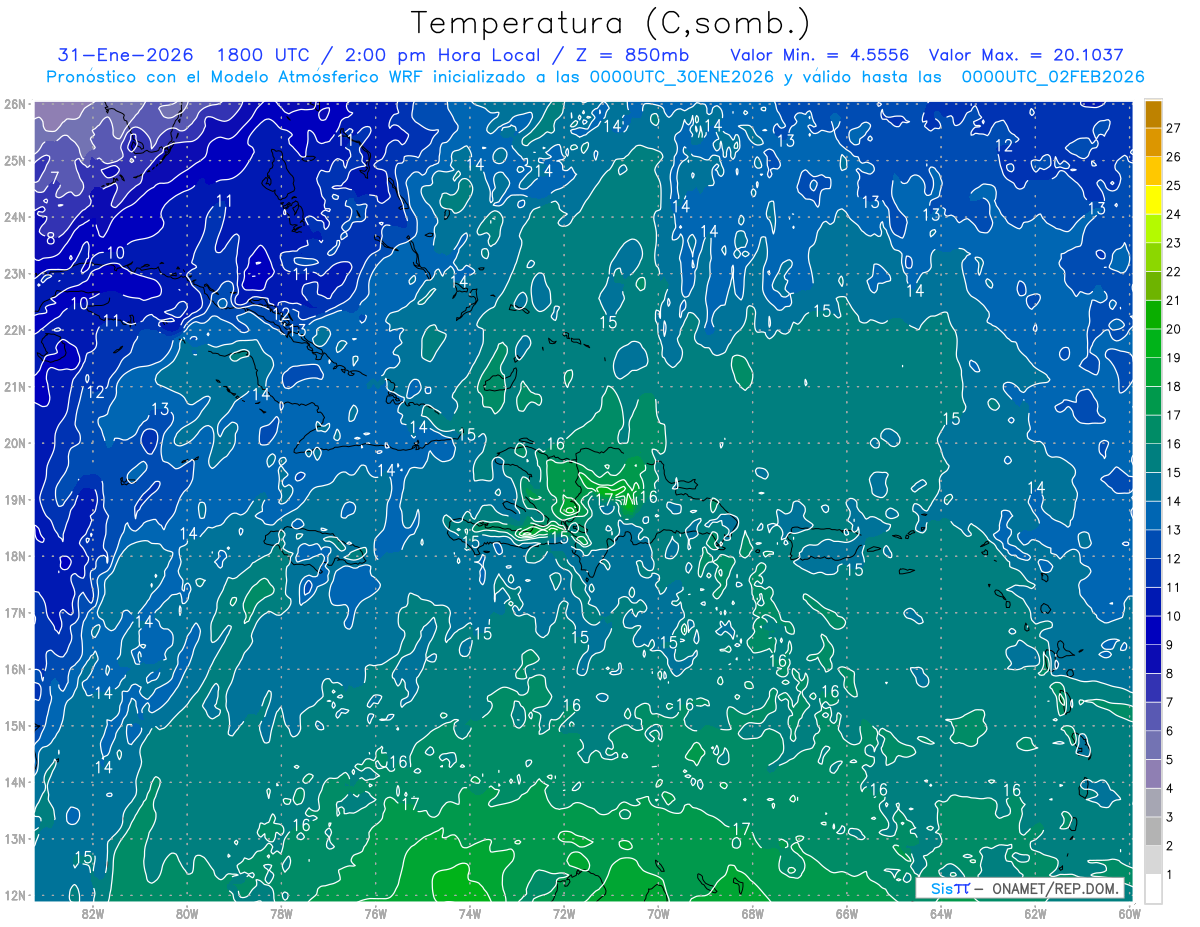Select 'Valor Max. = 20.1037' text
The width and height of the screenshot is (1200, 927).
[x=1026, y=56]
